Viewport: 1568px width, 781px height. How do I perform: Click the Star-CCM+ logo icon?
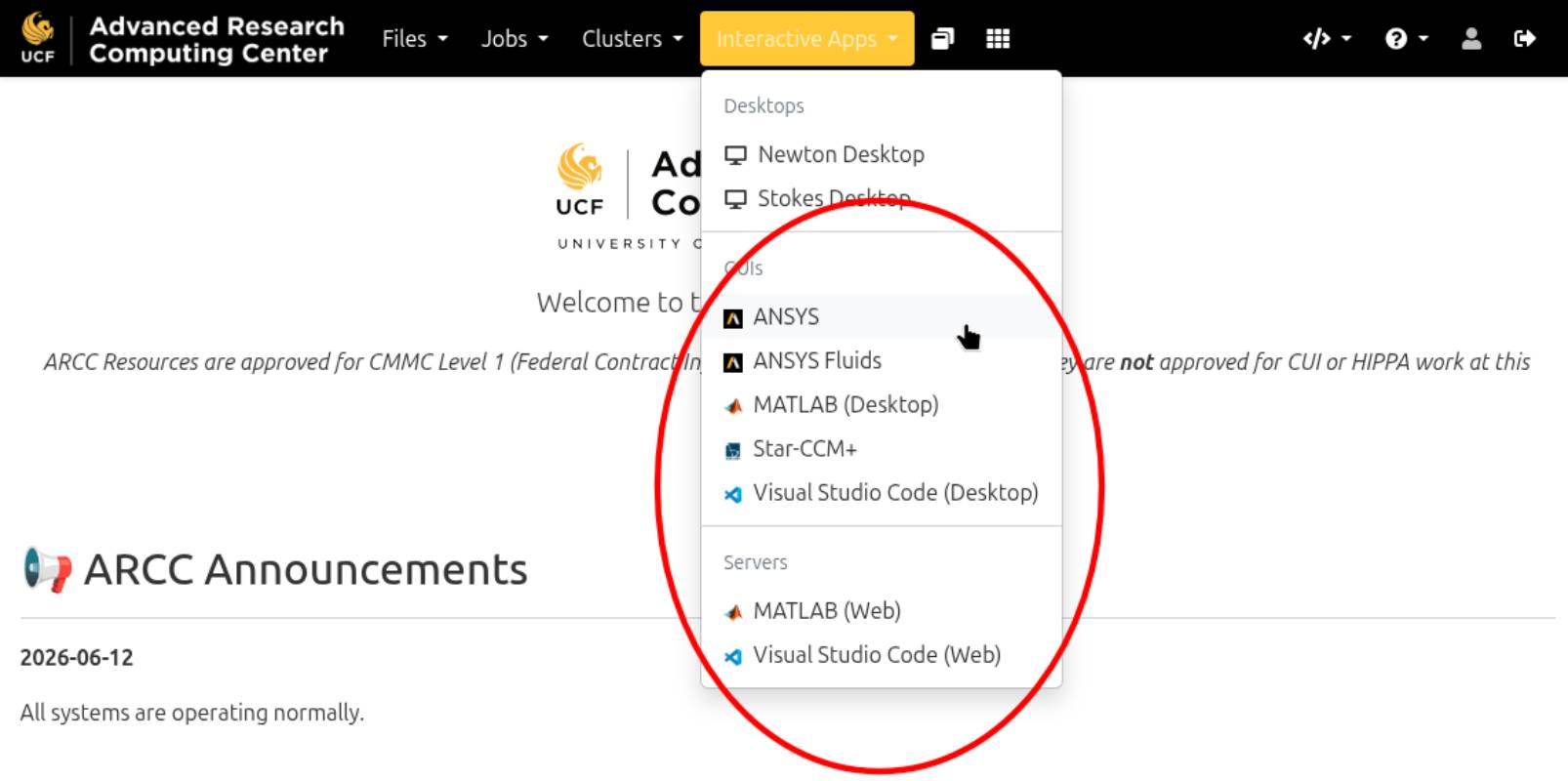tap(733, 450)
